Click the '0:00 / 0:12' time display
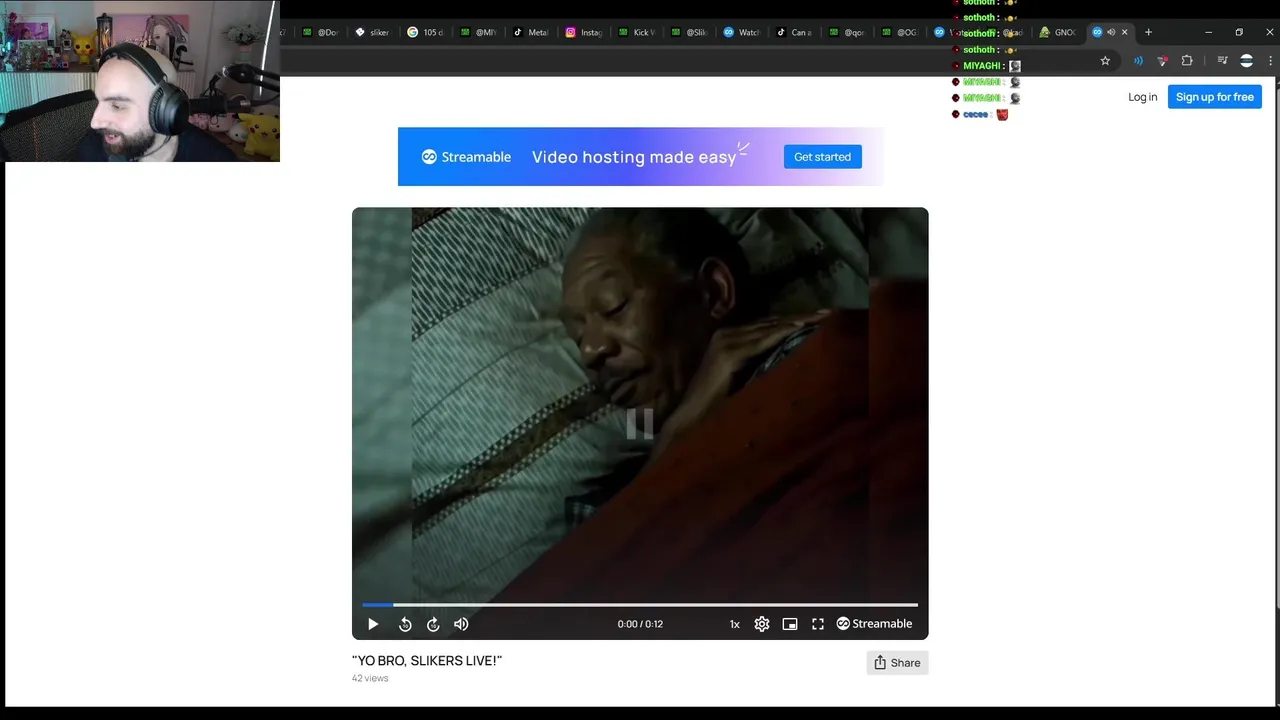Image resolution: width=1280 pixels, height=720 pixels. 640,624
